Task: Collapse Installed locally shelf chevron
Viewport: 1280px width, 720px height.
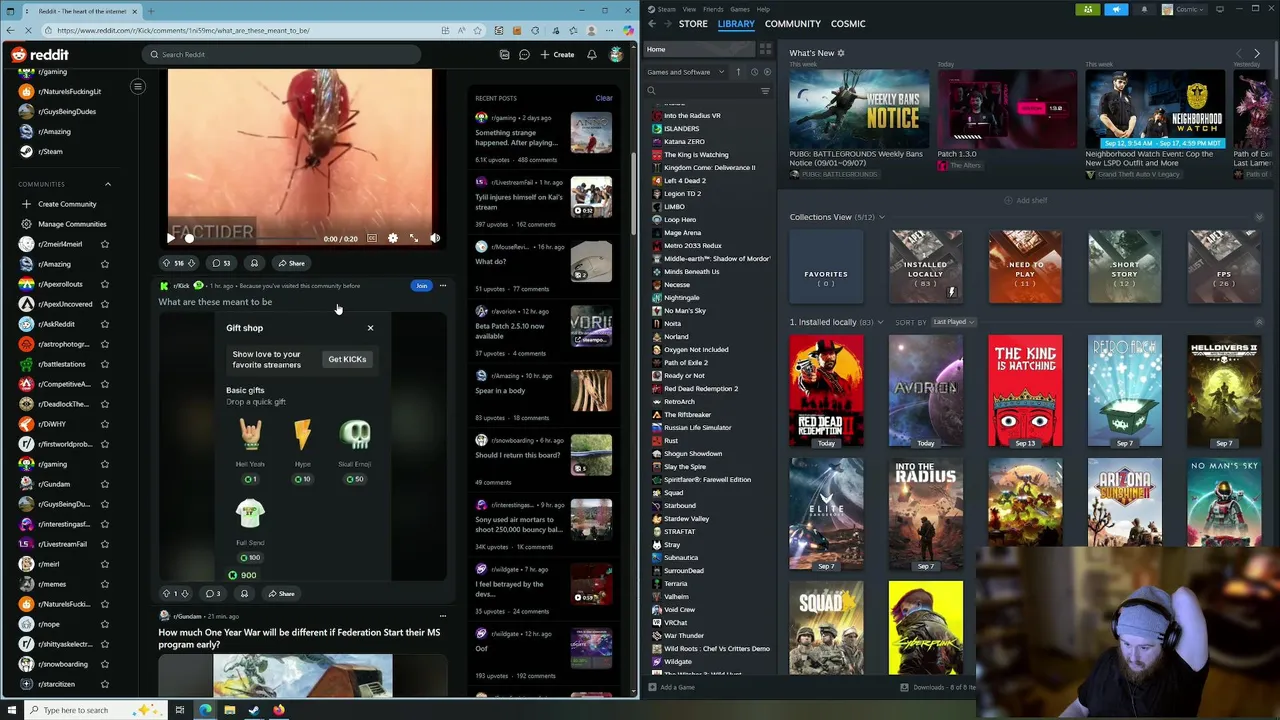Action: (x=1259, y=322)
